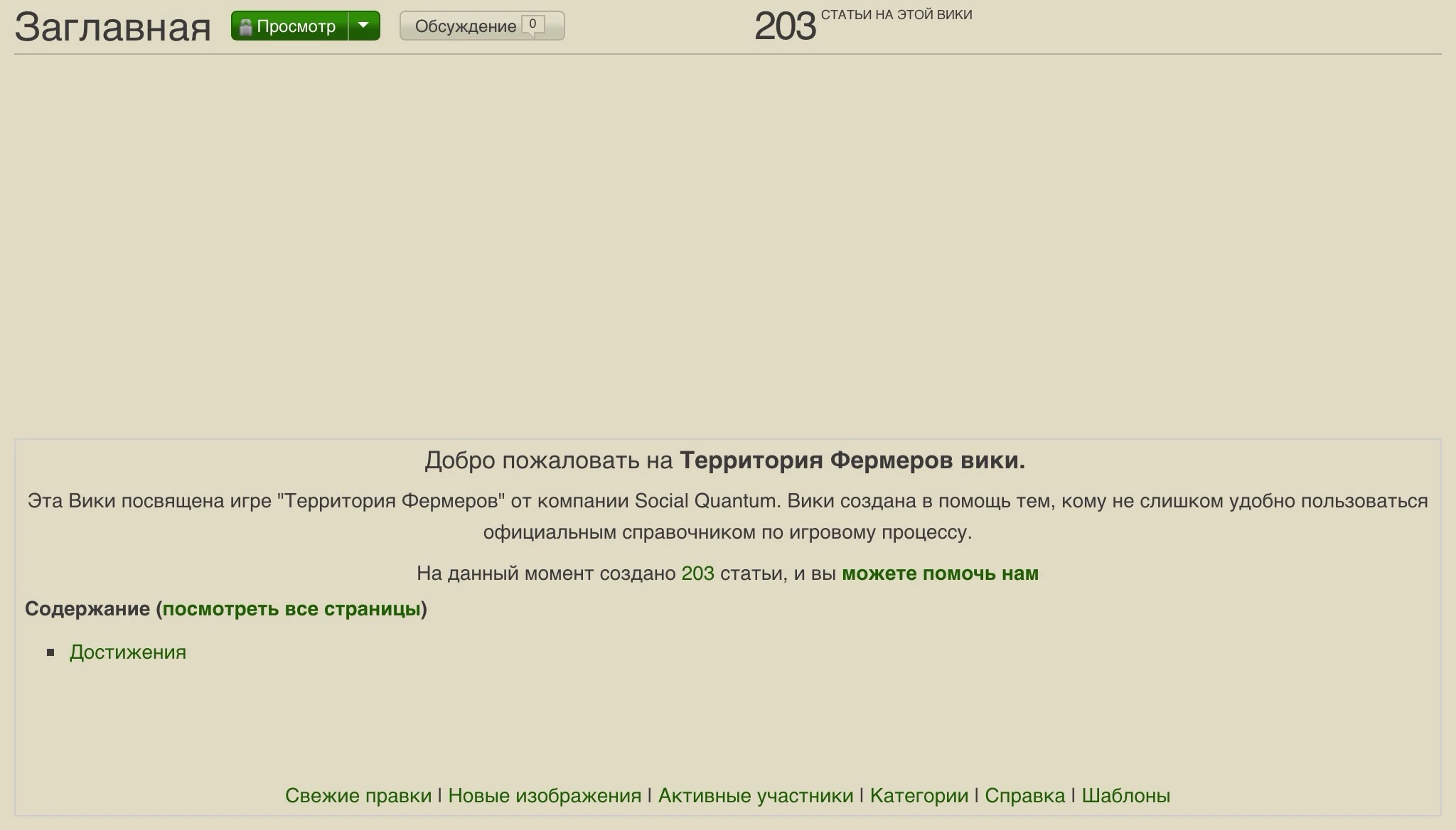Go to Свежие правки
The width and height of the screenshot is (1456, 830).
[x=358, y=796]
